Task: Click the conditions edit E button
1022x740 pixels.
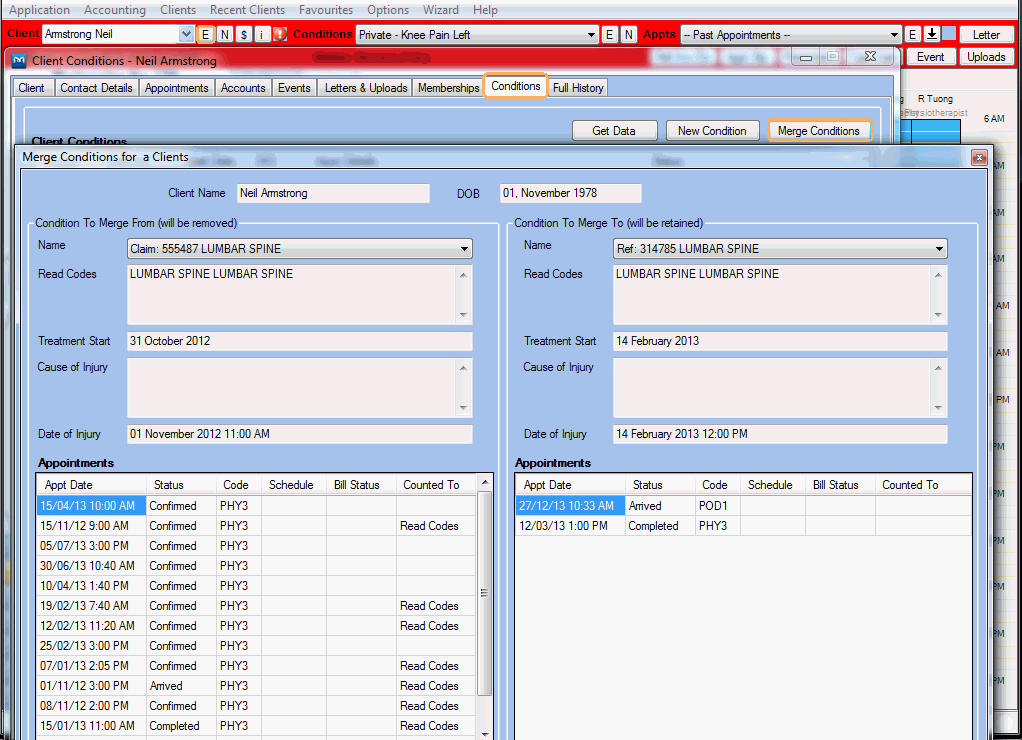Action: (609, 35)
